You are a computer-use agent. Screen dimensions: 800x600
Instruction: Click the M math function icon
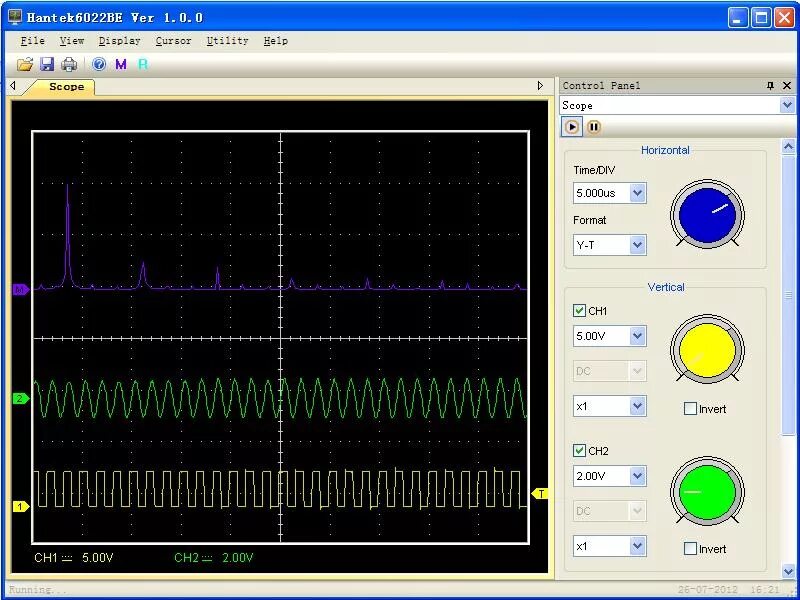[x=120, y=63]
